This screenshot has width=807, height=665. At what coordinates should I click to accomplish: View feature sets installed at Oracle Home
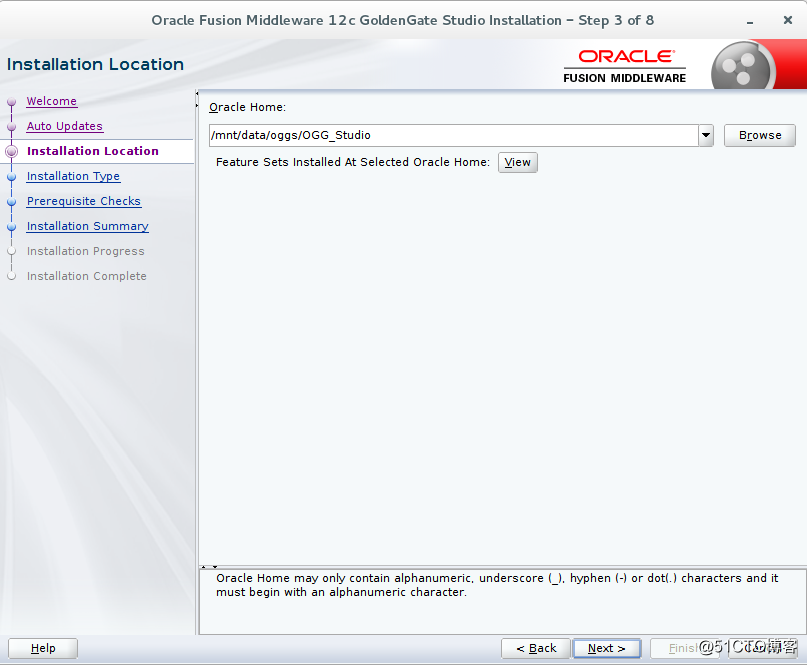coord(517,162)
